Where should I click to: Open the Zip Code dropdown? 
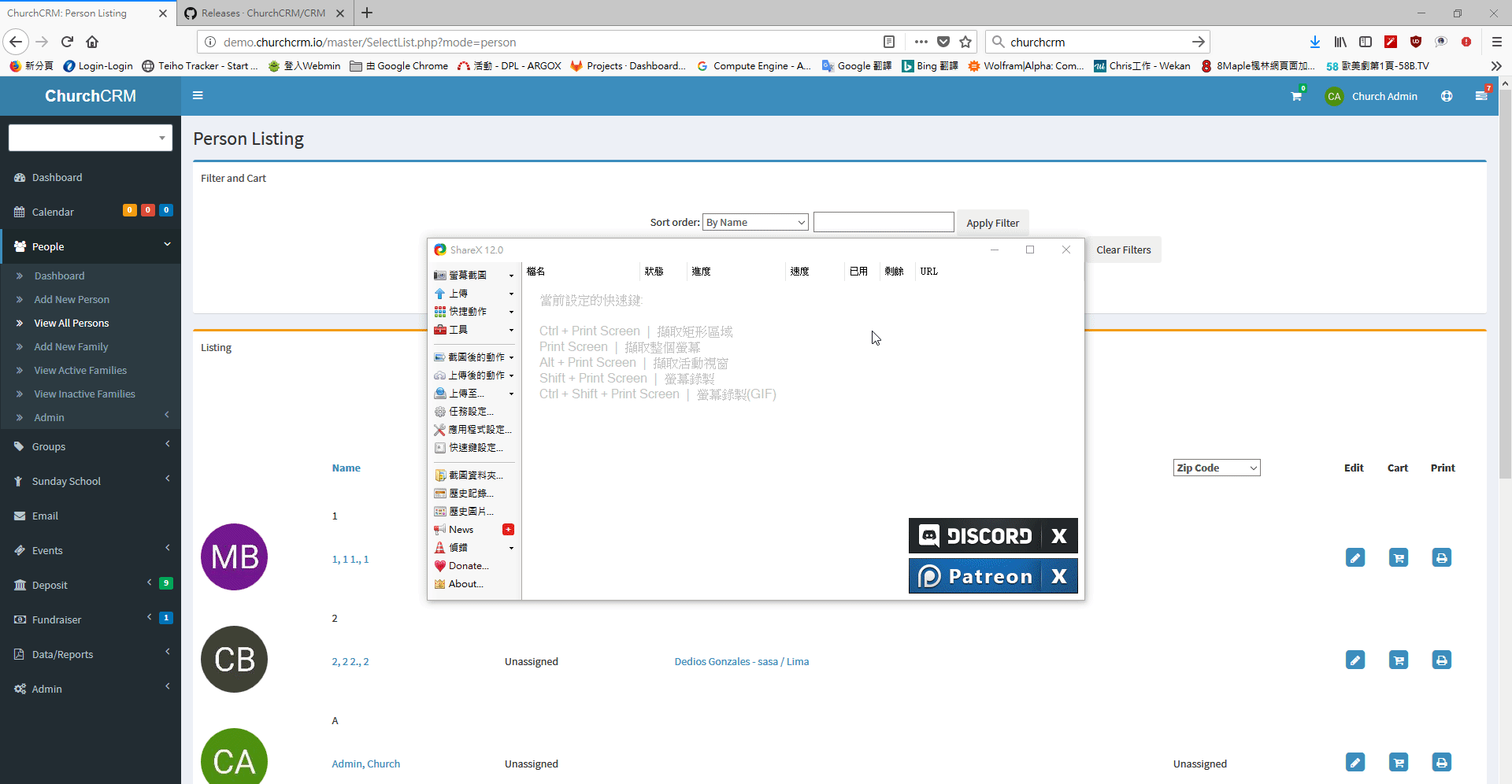(x=1216, y=467)
